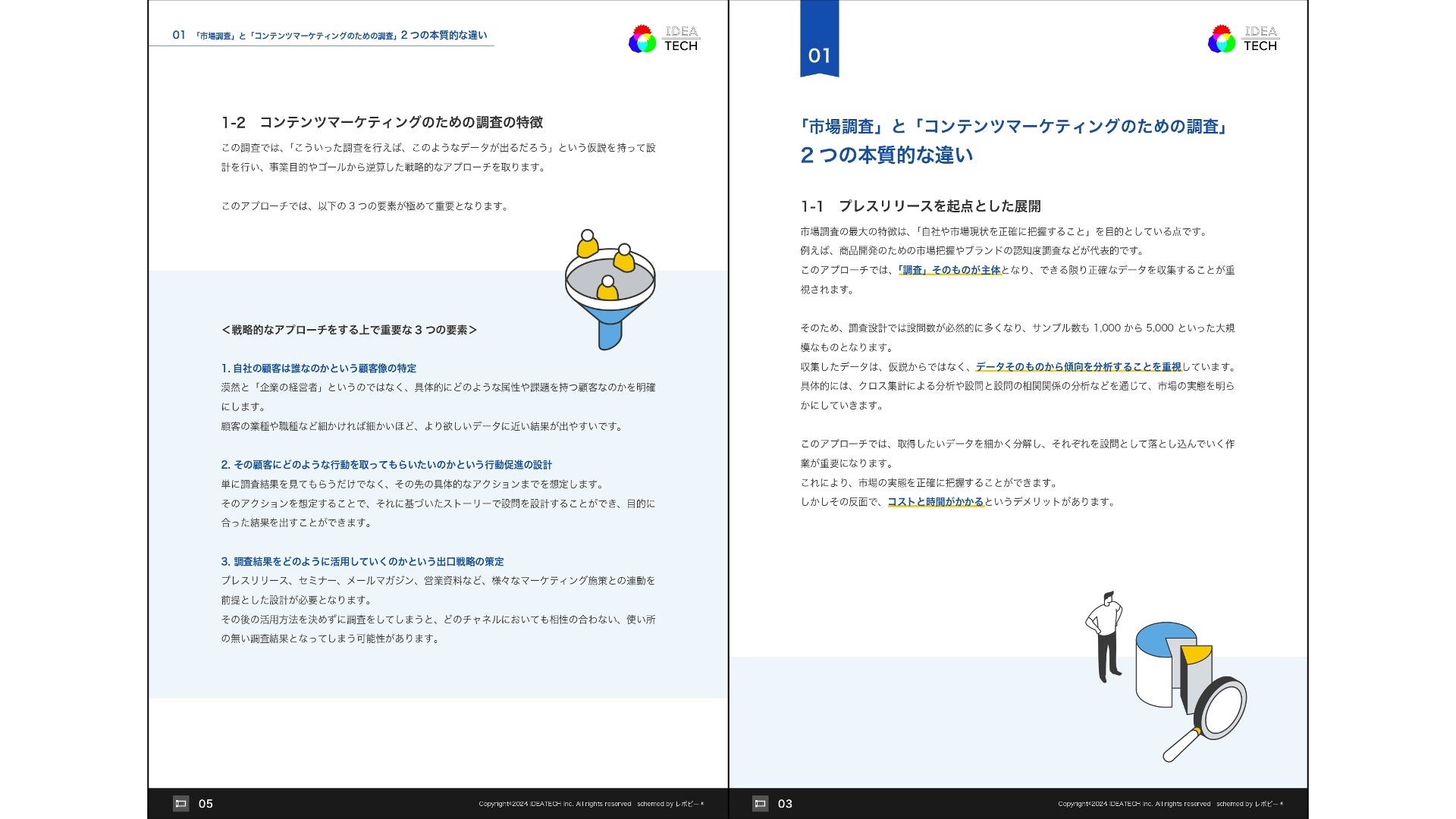The height and width of the screenshot is (819, 1456).
Task: Click the left page header breadcrumb title
Action: (x=330, y=36)
